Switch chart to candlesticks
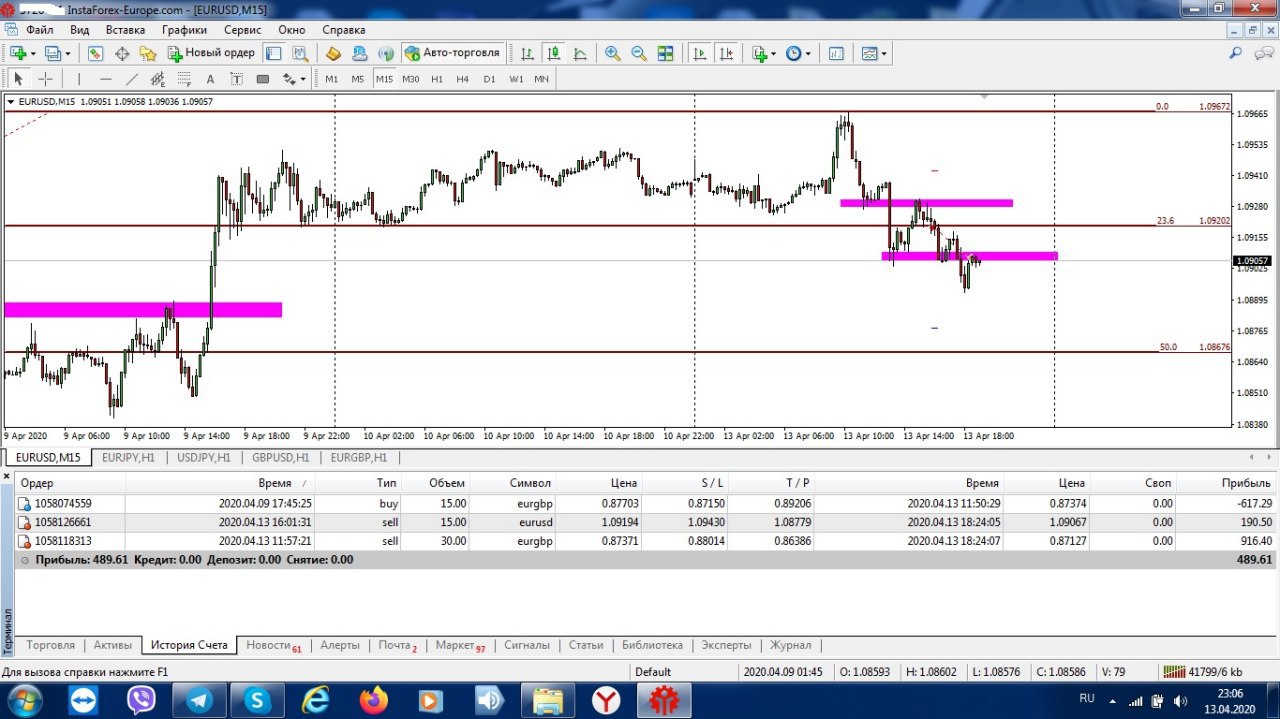Screen dimensions: 1280x719 click(553, 53)
